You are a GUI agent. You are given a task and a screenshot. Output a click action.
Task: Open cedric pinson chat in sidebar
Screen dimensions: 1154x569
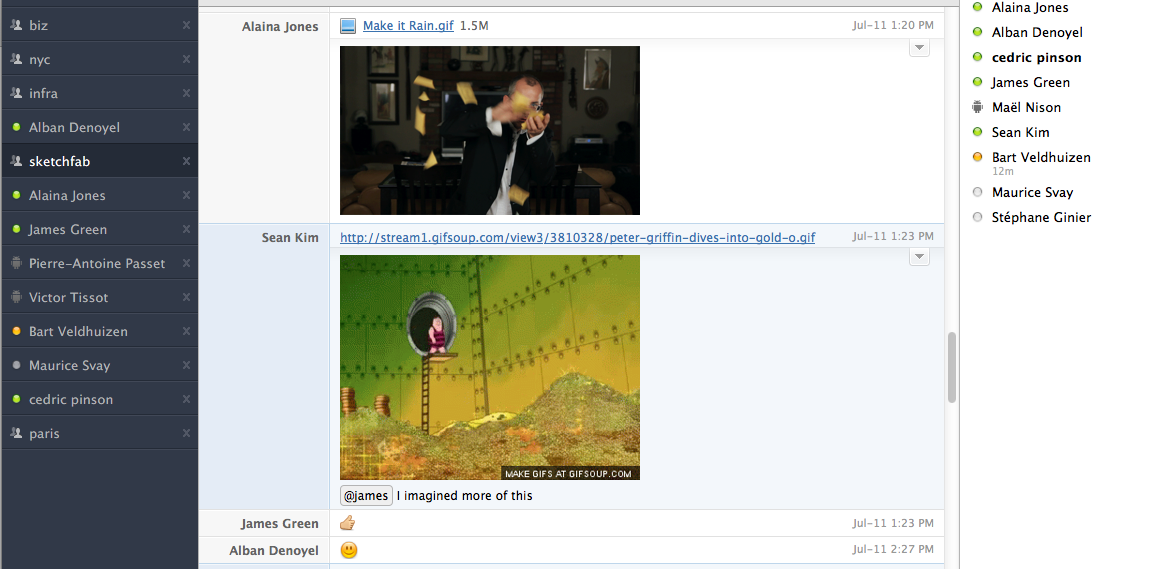coord(99,399)
